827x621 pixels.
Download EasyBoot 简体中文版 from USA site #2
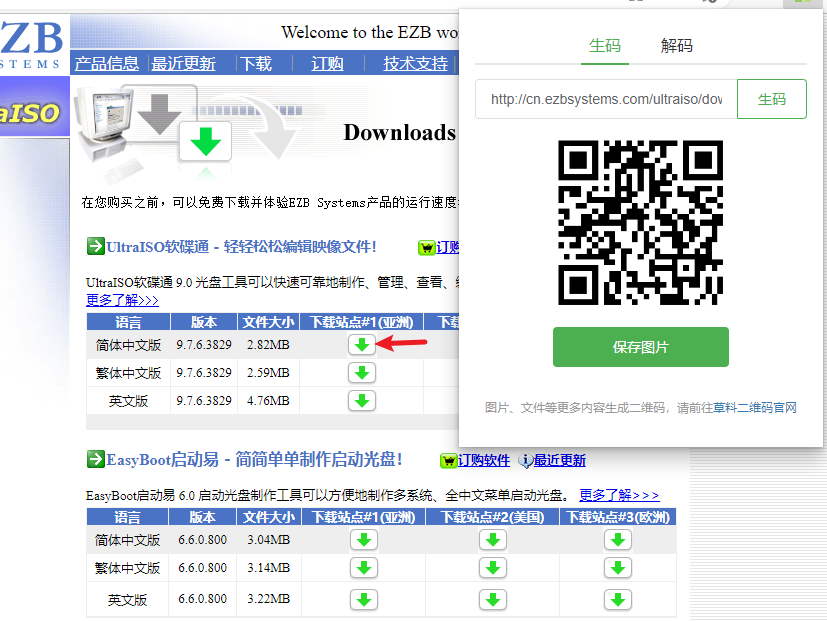pos(493,540)
